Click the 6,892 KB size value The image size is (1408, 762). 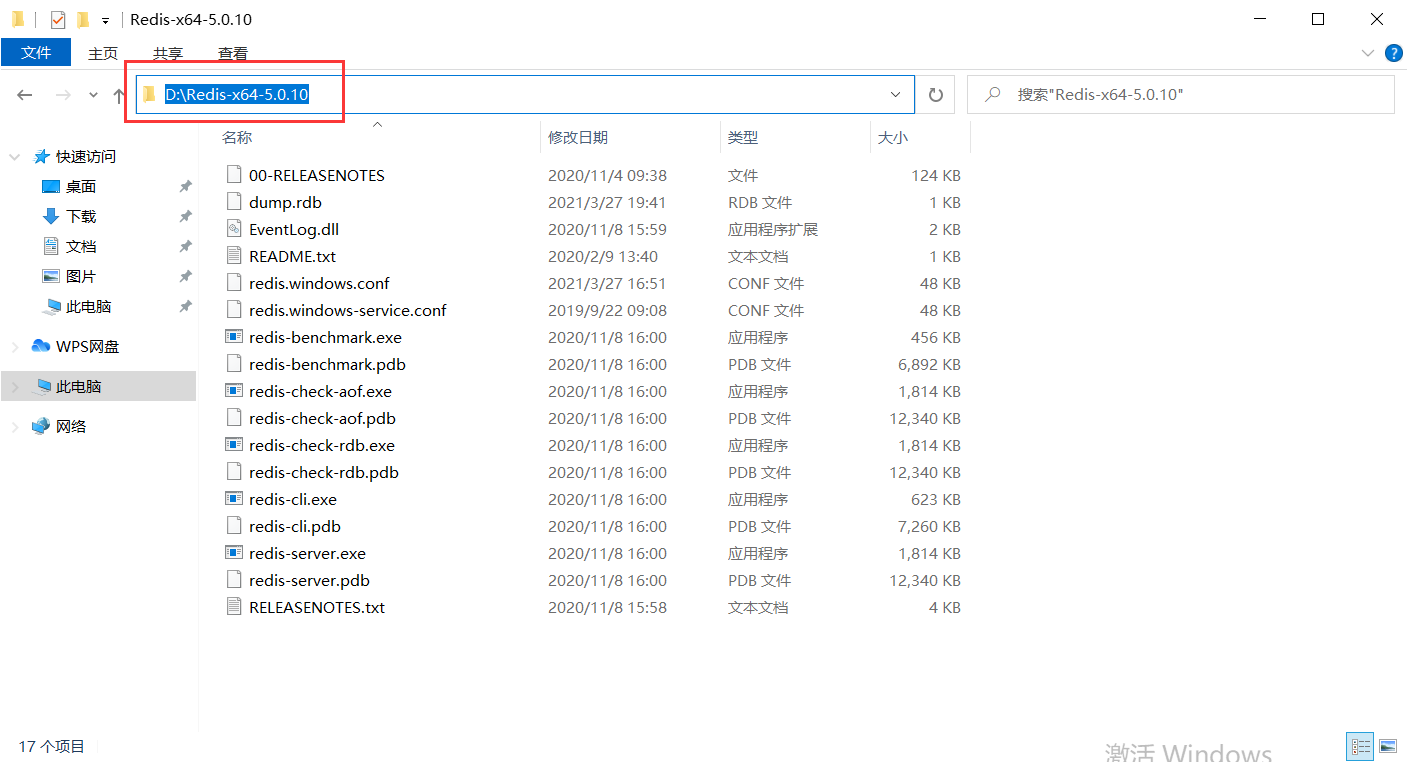click(929, 364)
